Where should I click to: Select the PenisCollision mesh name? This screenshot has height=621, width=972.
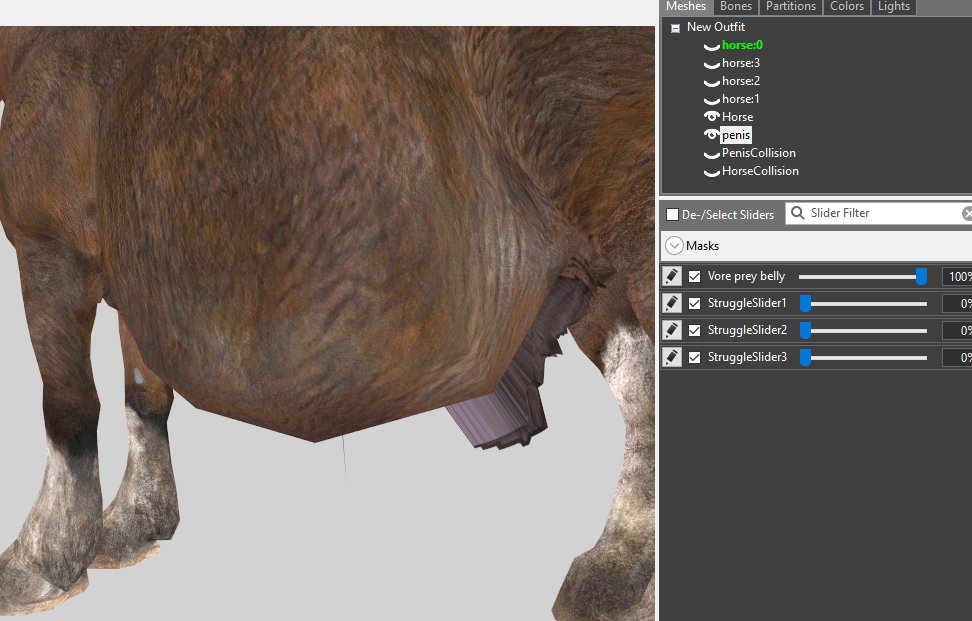coord(759,152)
